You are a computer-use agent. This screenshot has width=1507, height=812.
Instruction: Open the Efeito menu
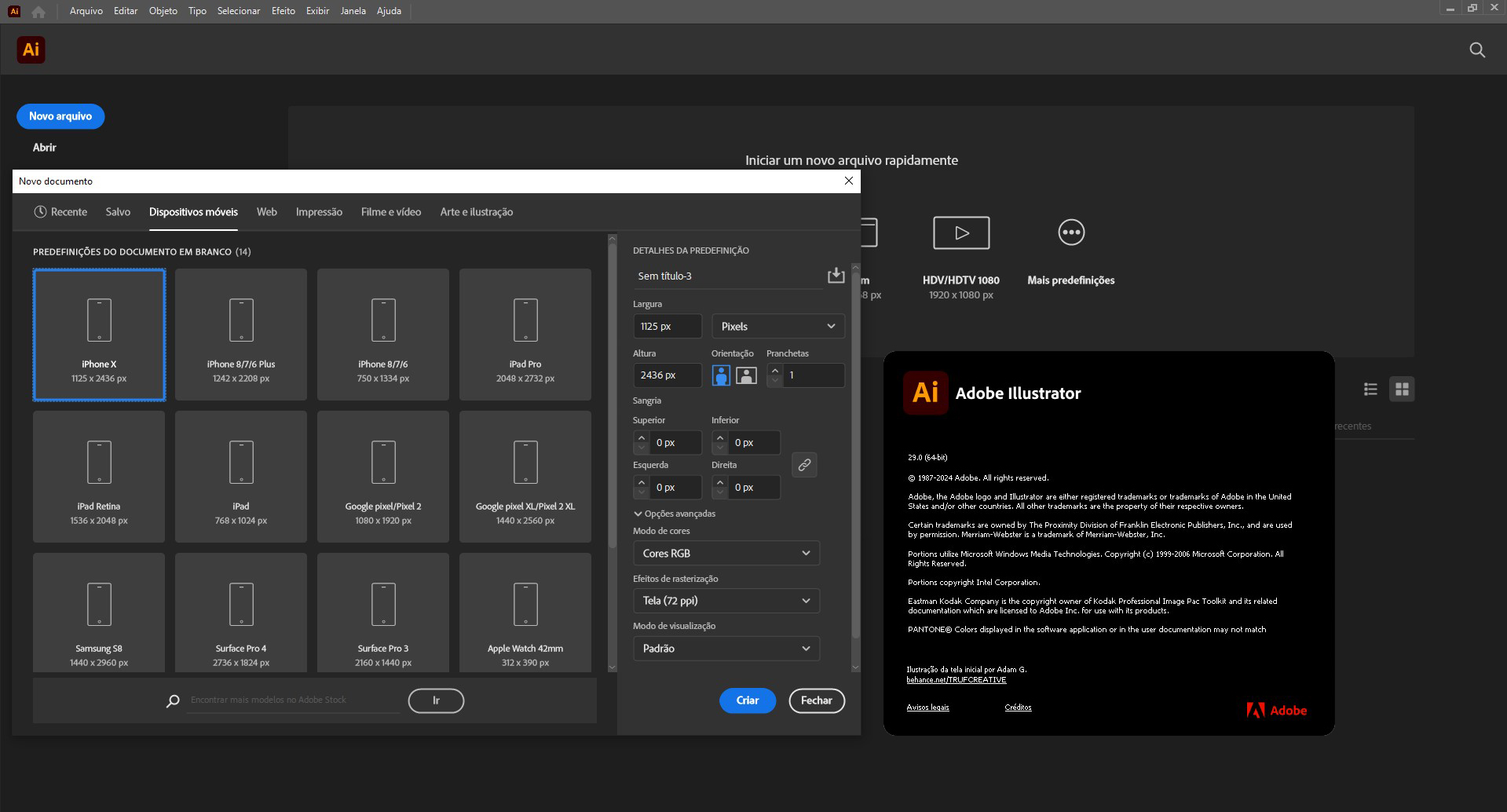click(283, 11)
